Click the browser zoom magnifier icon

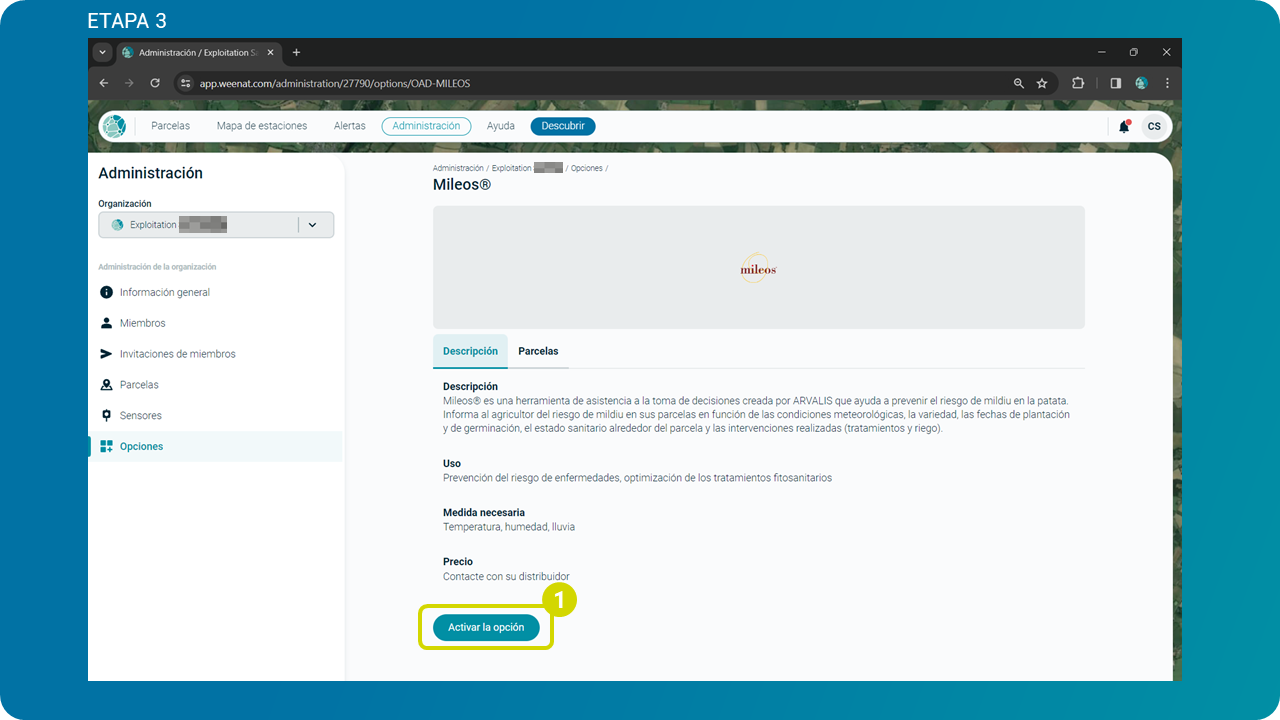coord(1019,83)
